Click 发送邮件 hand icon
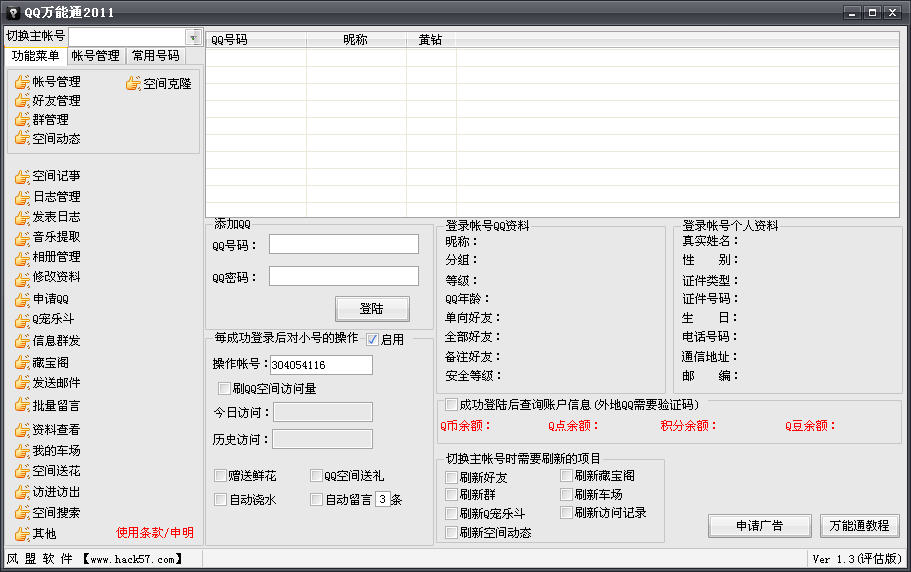Screen dimensions: 911x572 pyautogui.click(x=22, y=383)
